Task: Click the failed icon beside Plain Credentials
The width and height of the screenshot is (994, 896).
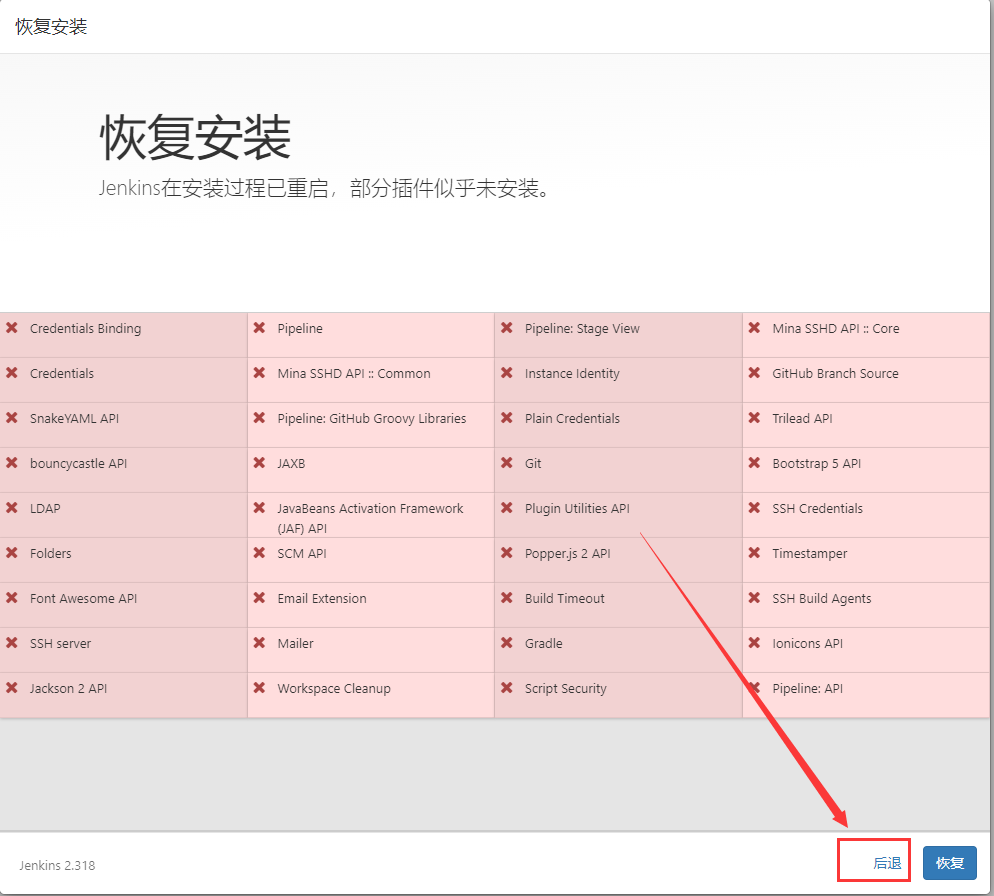Action: pyautogui.click(x=507, y=418)
